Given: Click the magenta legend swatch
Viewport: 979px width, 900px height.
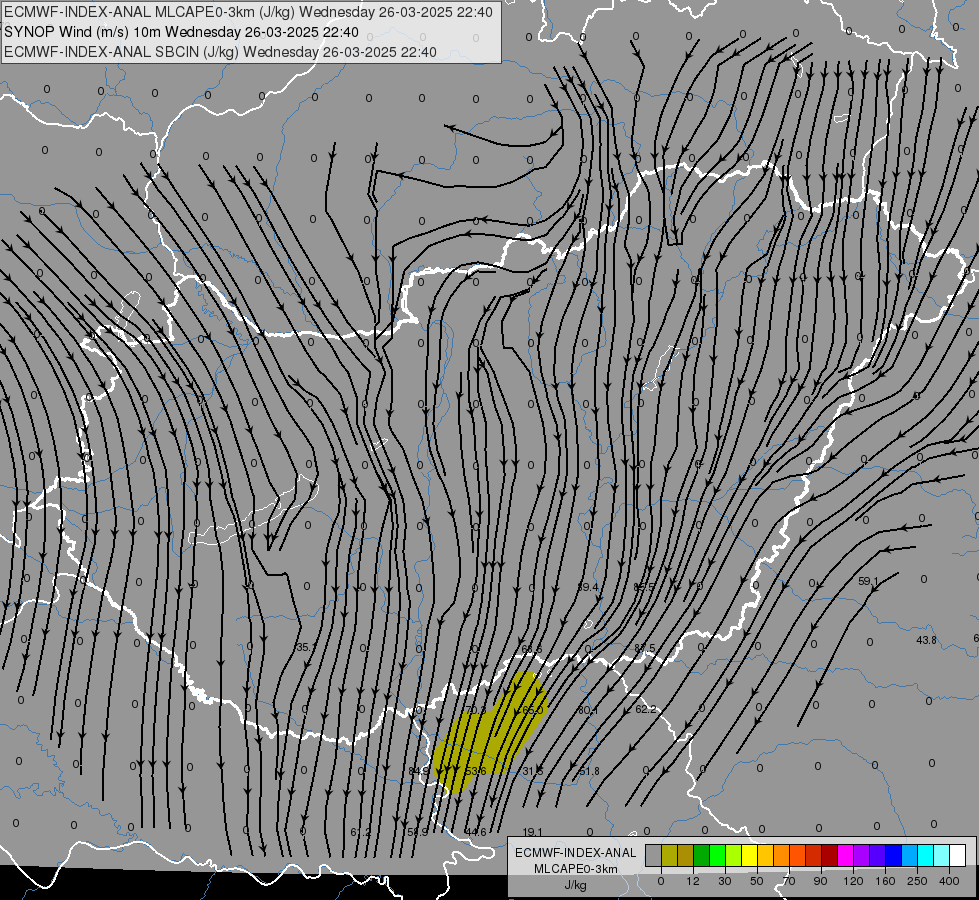Looking at the screenshot, I should click(846, 855).
